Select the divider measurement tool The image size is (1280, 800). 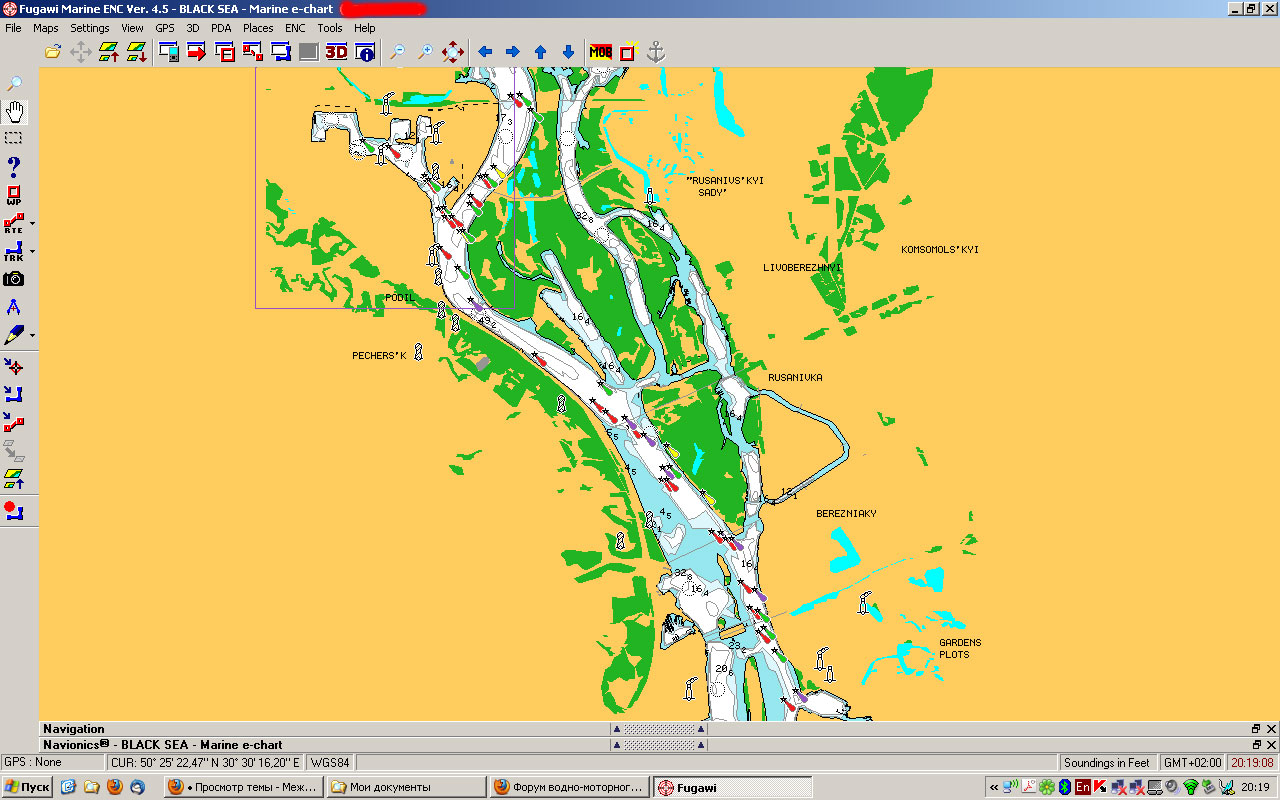point(14,307)
